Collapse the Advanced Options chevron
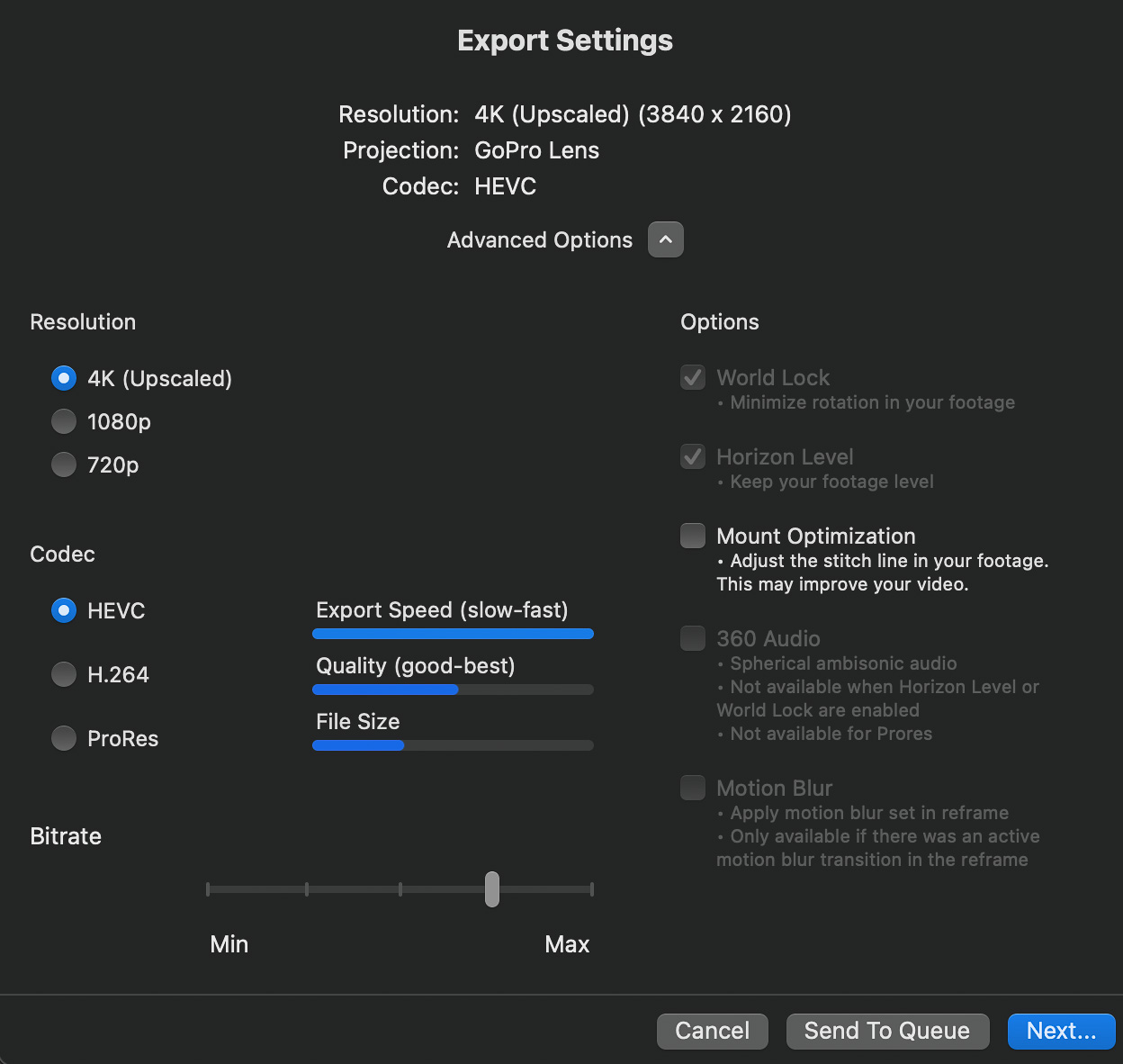1123x1064 pixels. pyautogui.click(x=665, y=239)
